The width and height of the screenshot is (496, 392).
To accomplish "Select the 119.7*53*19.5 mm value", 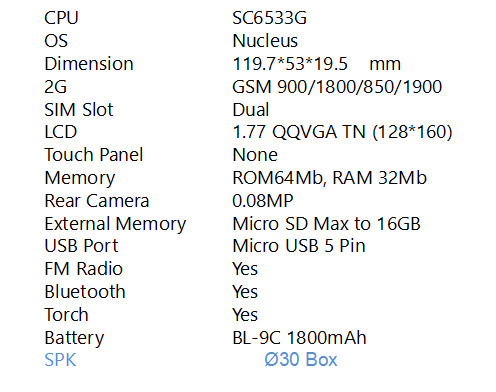I will click(316, 64).
